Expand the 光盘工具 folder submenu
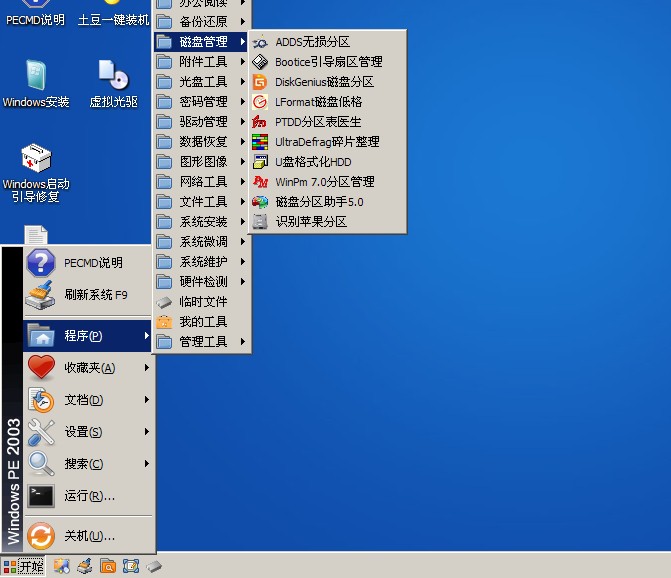This screenshot has height=578, width=671. (202, 82)
